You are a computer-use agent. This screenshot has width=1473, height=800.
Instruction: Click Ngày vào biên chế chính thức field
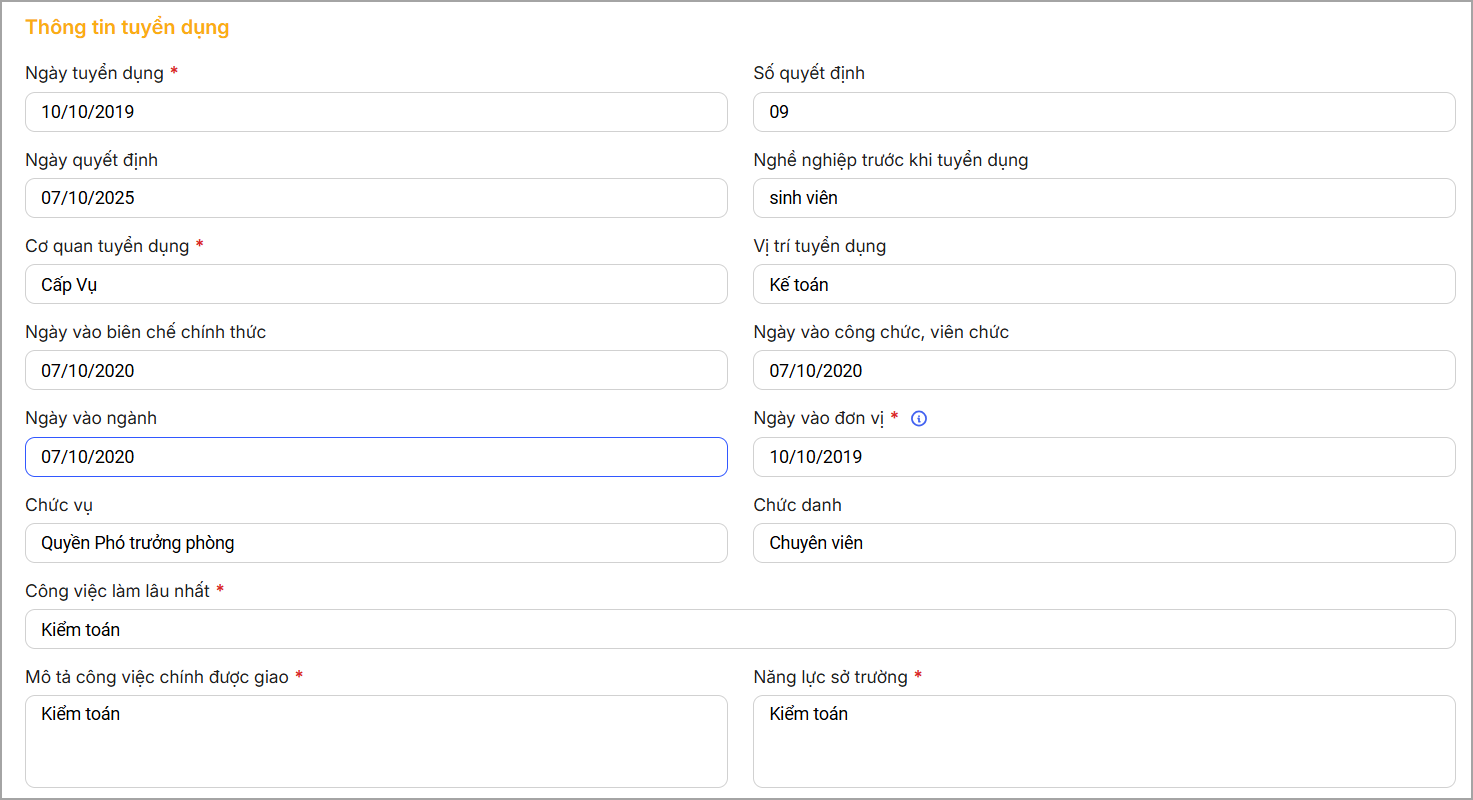(376, 370)
